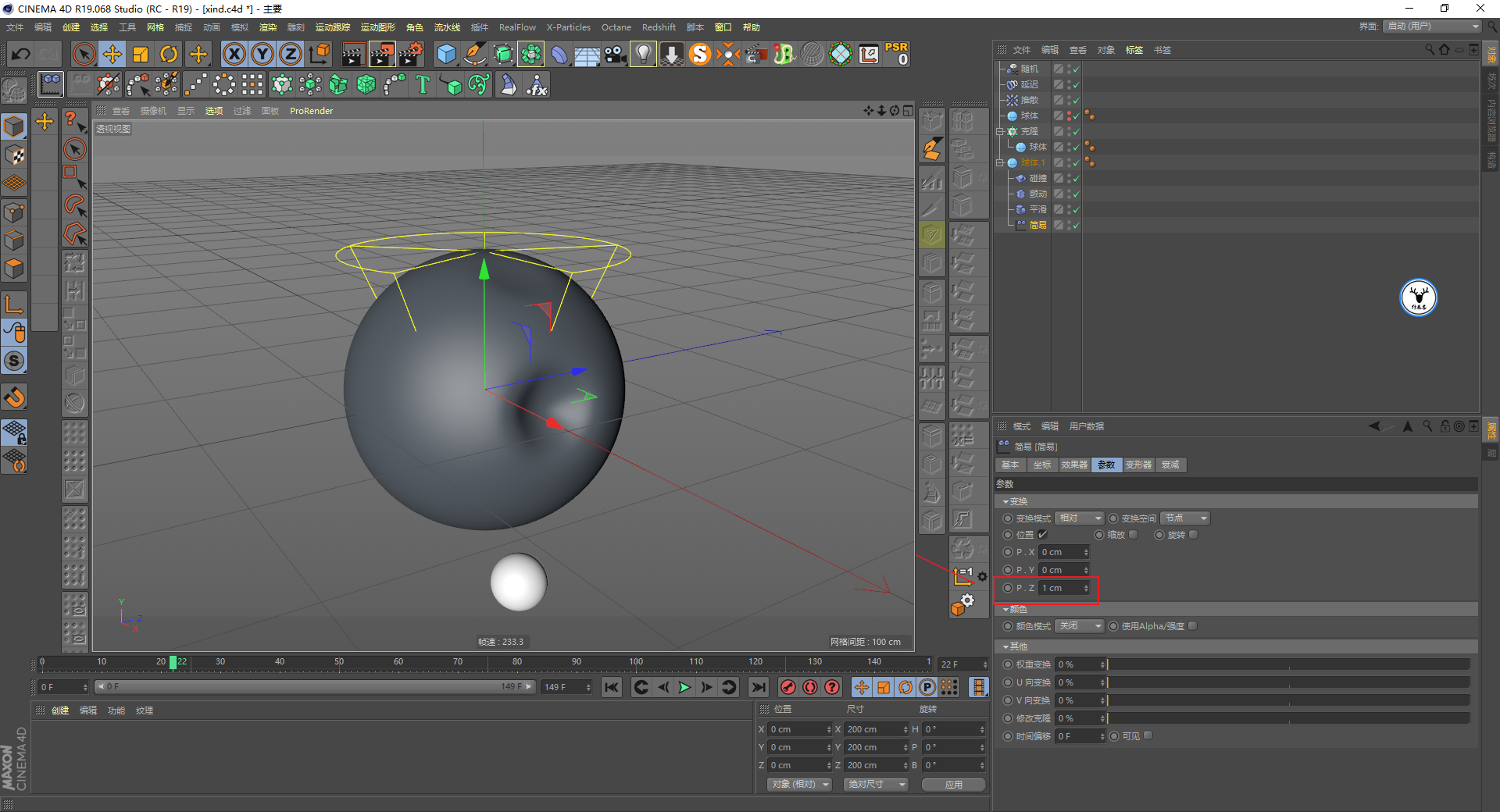Activate the Rotate tool
Viewport: 1500px width, 812px height.
pyautogui.click(x=169, y=54)
